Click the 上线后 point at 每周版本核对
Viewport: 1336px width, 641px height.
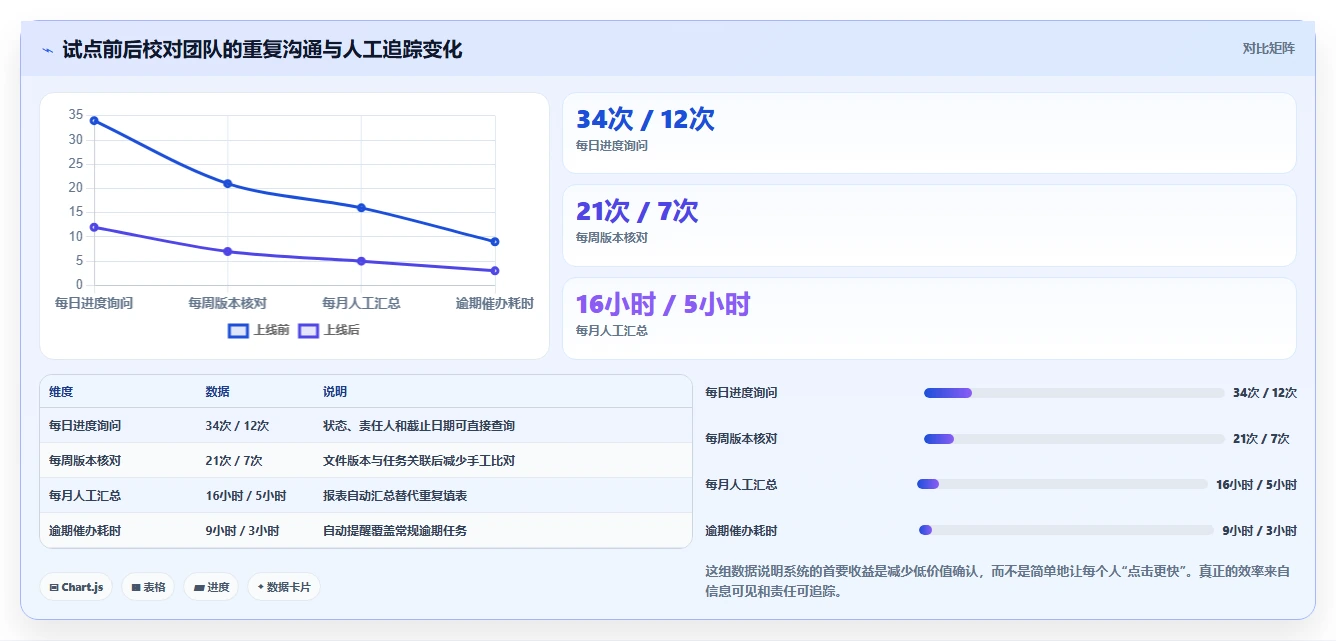pyautogui.click(x=228, y=252)
